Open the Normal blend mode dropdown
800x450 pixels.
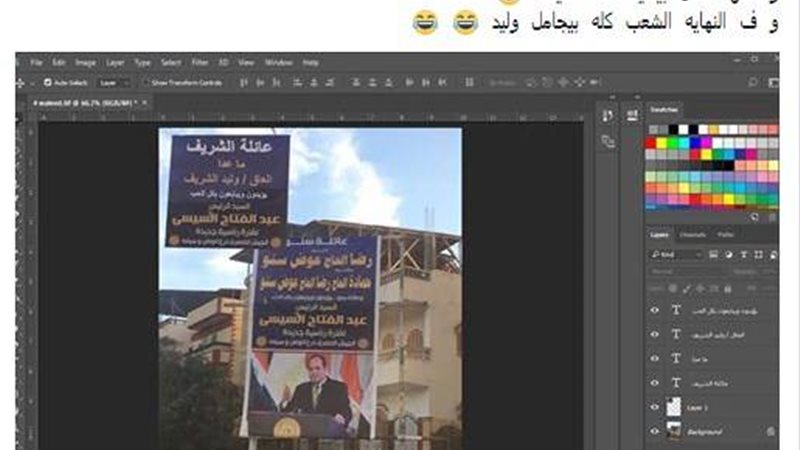click(x=689, y=272)
